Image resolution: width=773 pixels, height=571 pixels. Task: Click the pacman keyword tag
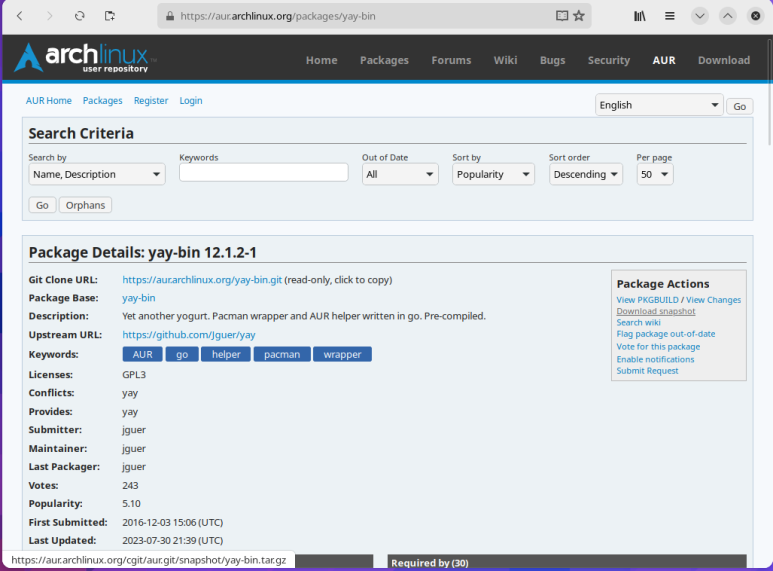pyautogui.click(x=282, y=354)
